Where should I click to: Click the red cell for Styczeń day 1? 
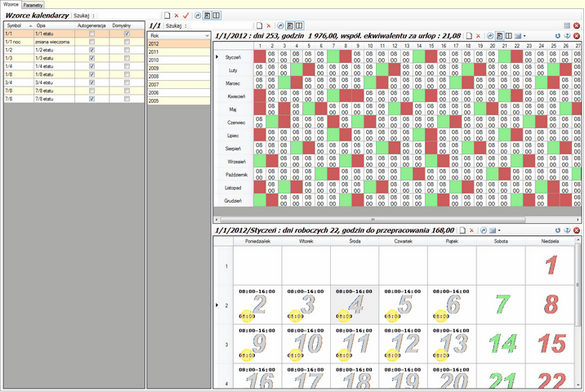(260, 57)
